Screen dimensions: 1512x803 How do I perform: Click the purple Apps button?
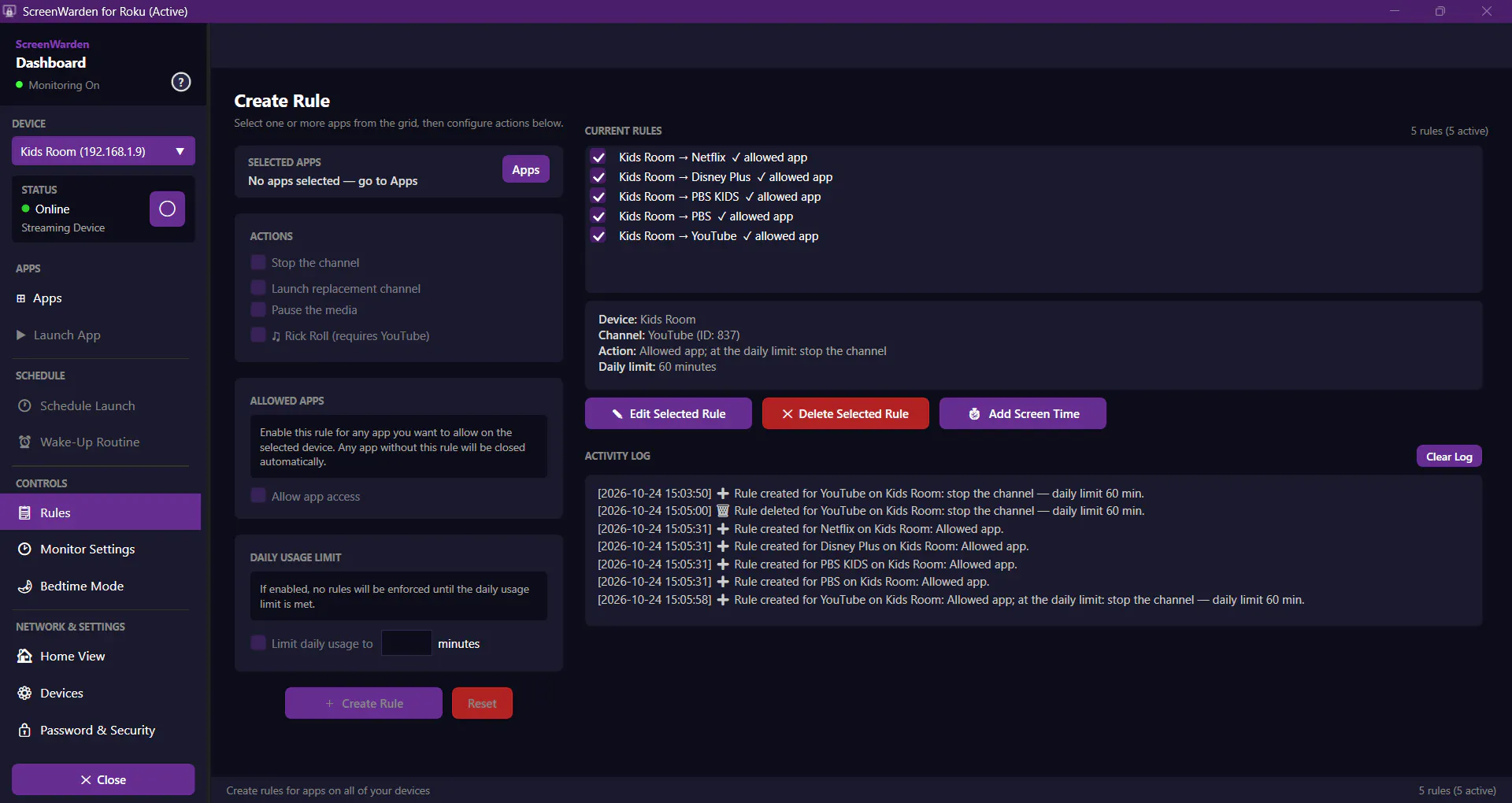coord(526,169)
